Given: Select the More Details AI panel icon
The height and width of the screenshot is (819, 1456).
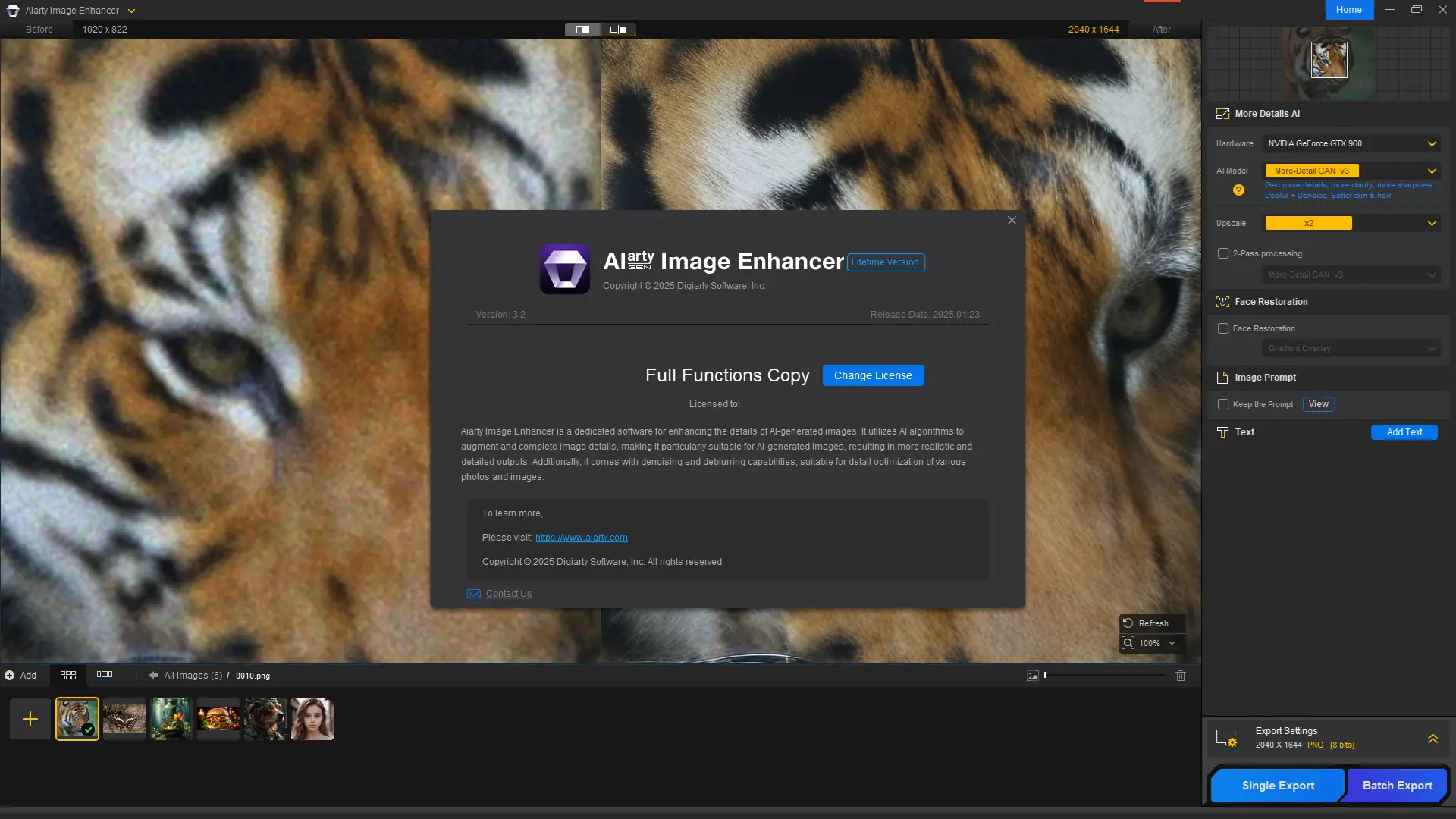Looking at the screenshot, I should click(x=1223, y=114).
